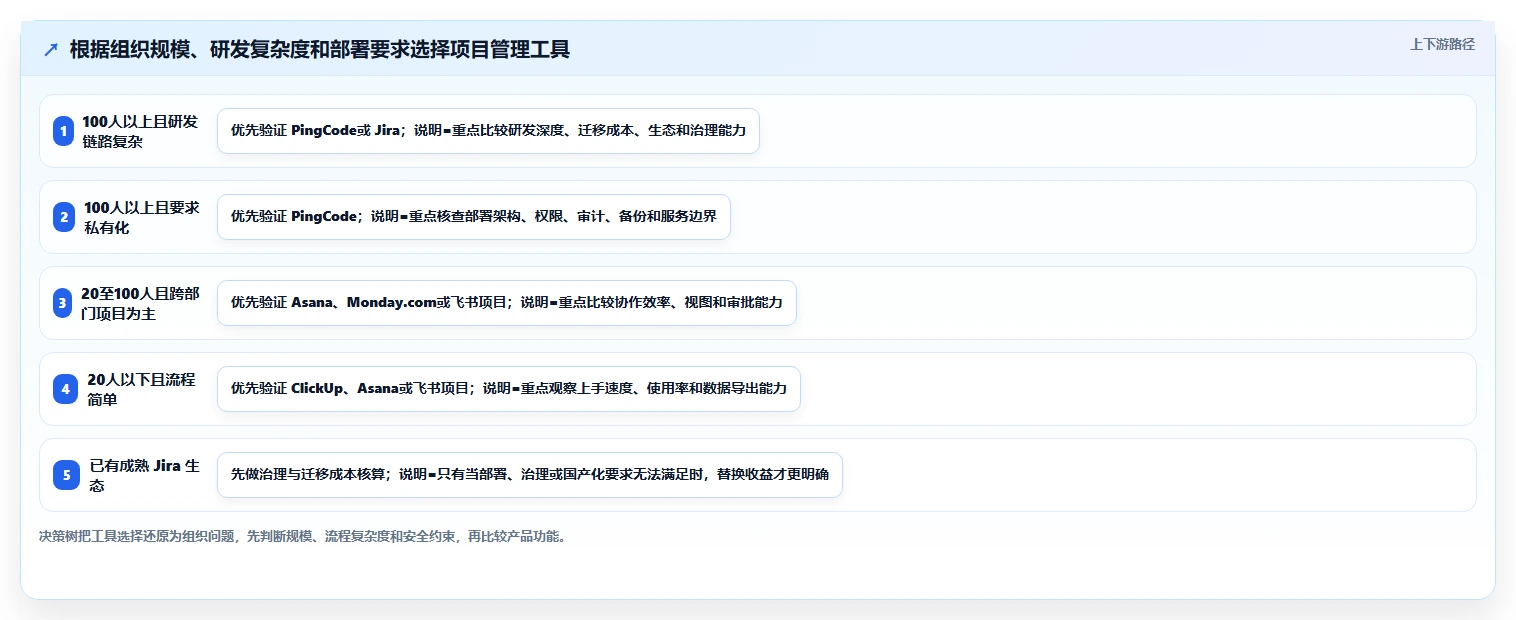Image resolution: width=1516 pixels, height=620 pixels.
Task: Select the heading 根据组织规模、研发复杂度和部署要求选择项目管理工具
Action: click(x=320, y=50)
